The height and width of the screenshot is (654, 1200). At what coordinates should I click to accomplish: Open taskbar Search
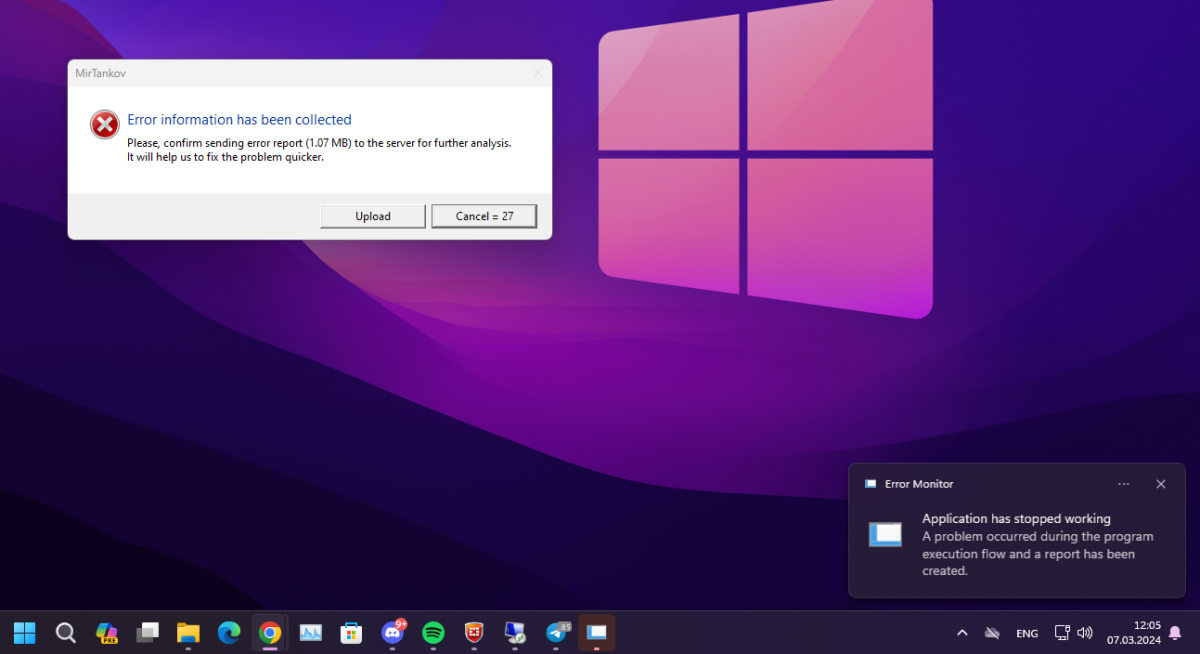pyautogui.click(x=66, y=632)
